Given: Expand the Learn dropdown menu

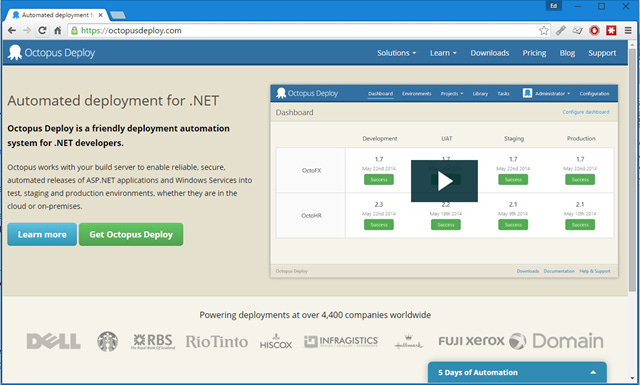Looking at the screenshot, I should (x=443, y=53).
